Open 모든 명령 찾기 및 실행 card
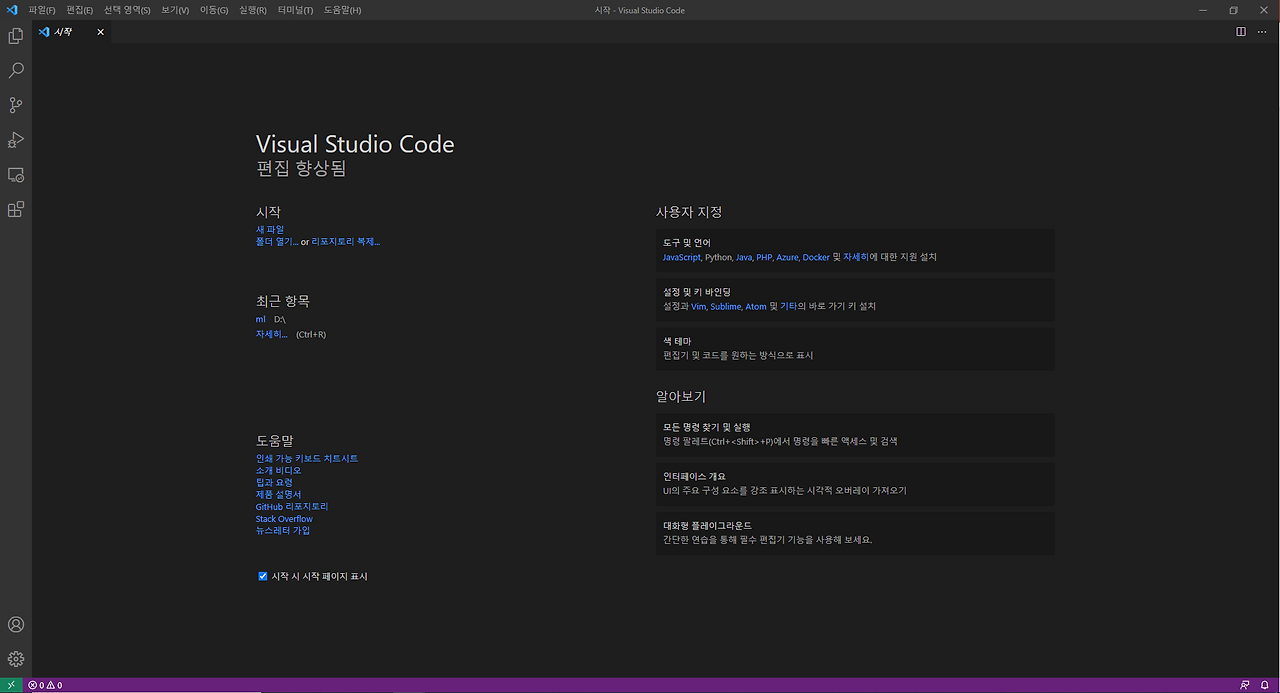1280x693 pixels. click(x=855, y=434)
